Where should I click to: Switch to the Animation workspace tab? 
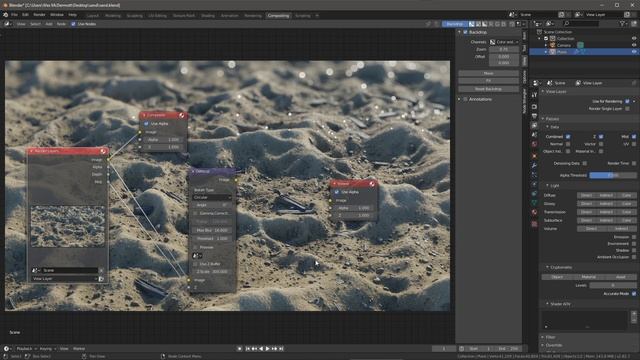pos(229,16)
